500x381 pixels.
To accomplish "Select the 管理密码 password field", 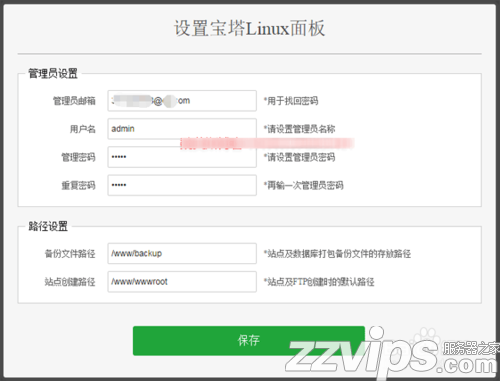I will [x=182, y=157].
